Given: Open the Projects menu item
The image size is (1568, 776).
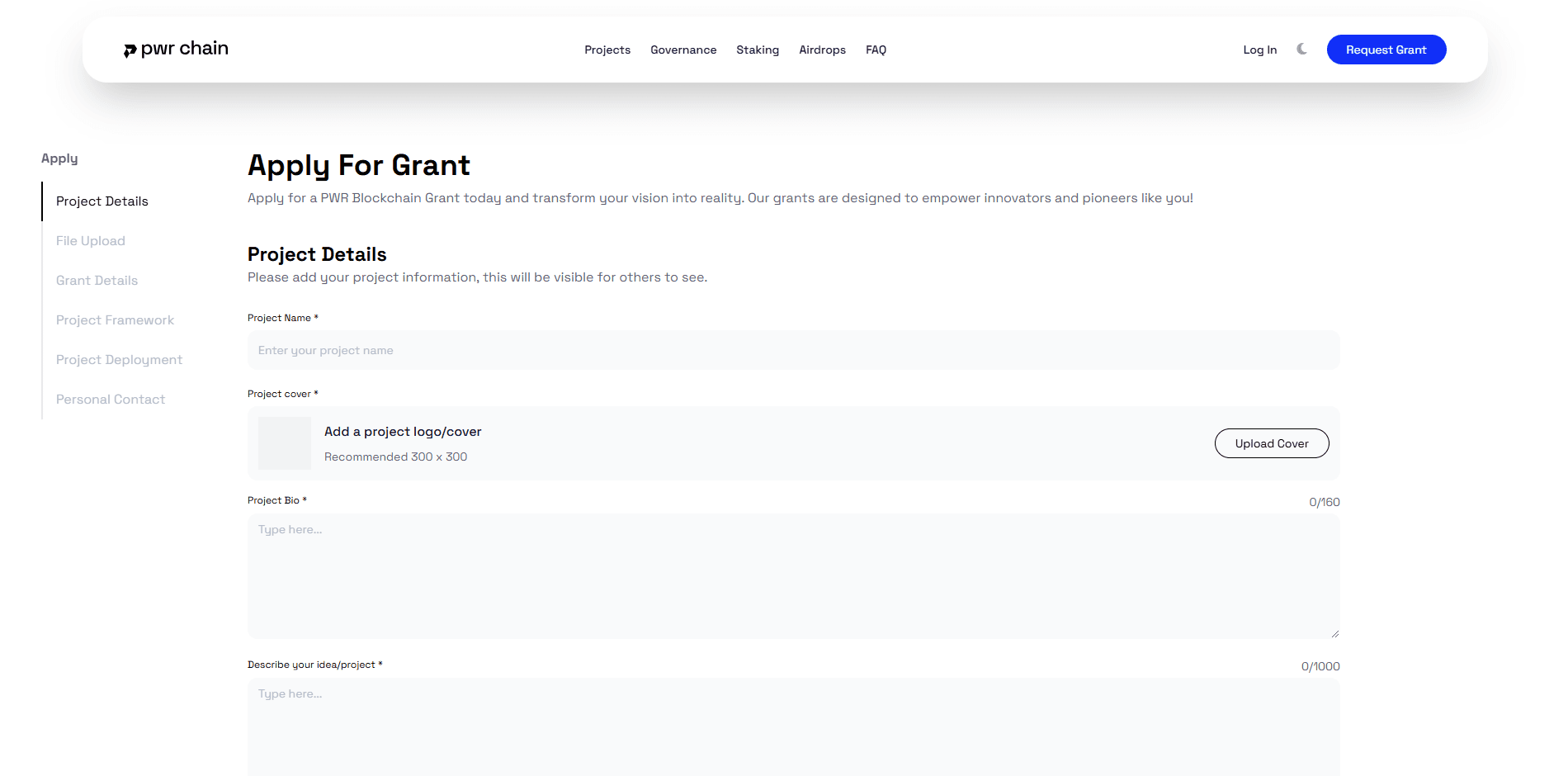Looking at the screenshot, I should point(607,50).
